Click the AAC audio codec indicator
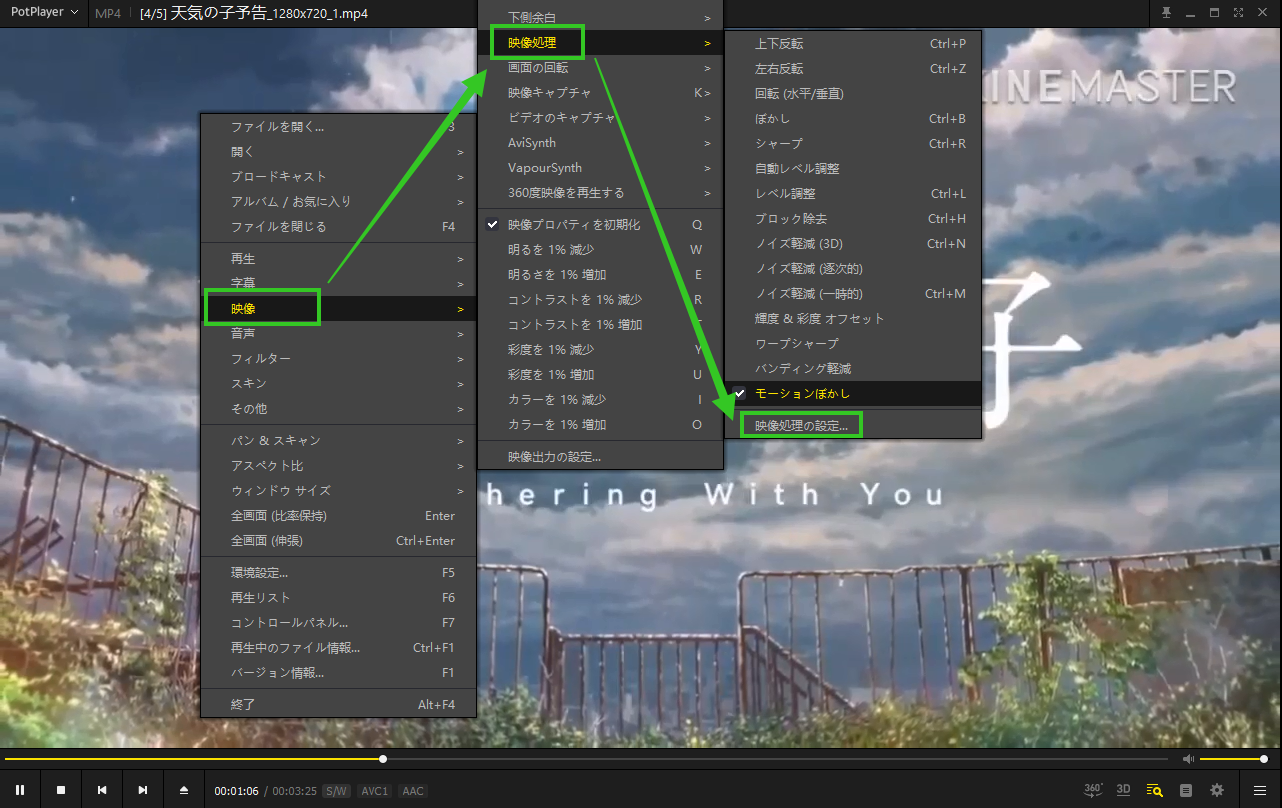This screenshot has height=808, width=1282. pyautogui.click(x=413, y=791)
